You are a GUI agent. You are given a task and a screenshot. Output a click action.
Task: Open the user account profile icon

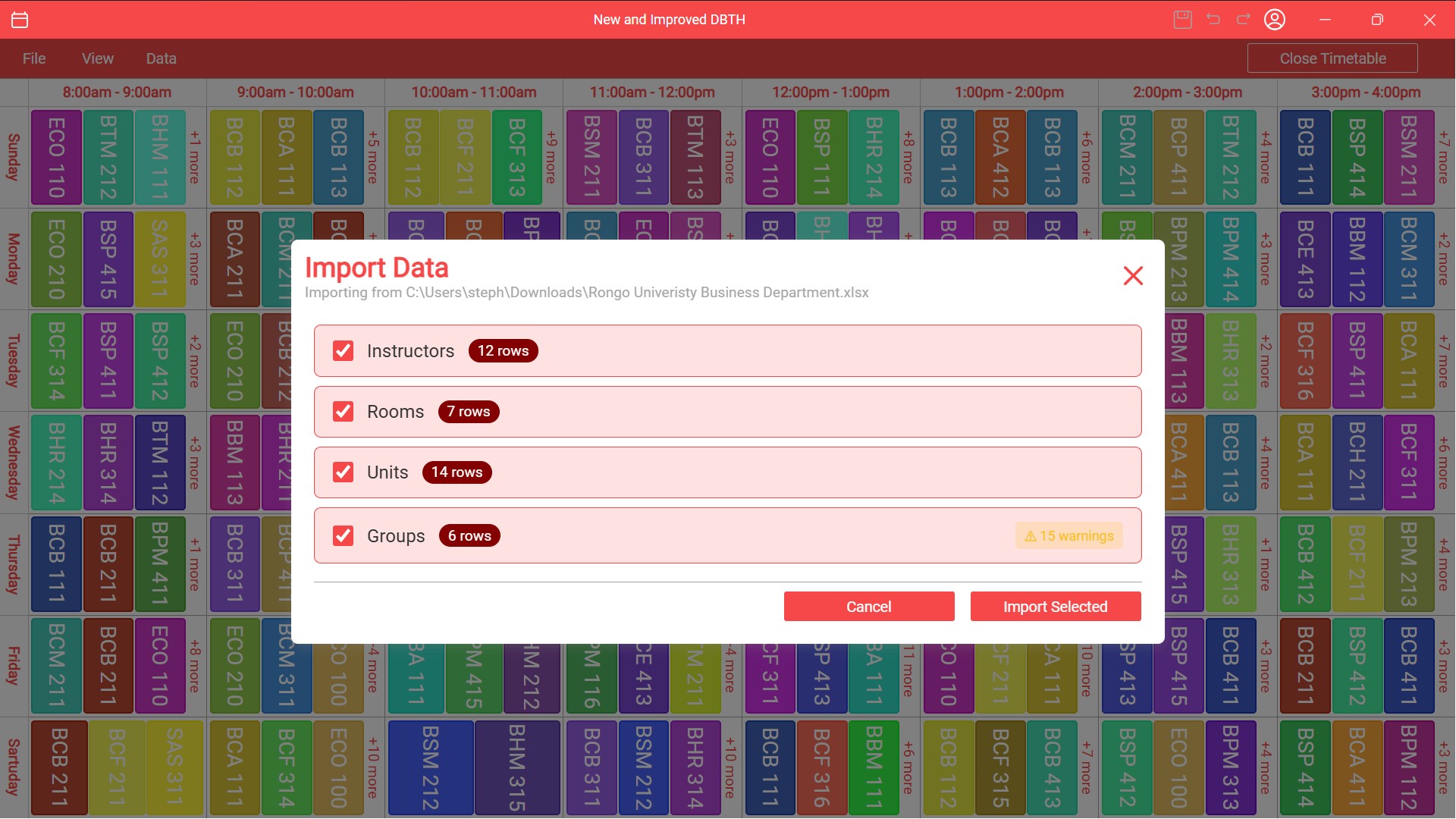(1275, 20)
